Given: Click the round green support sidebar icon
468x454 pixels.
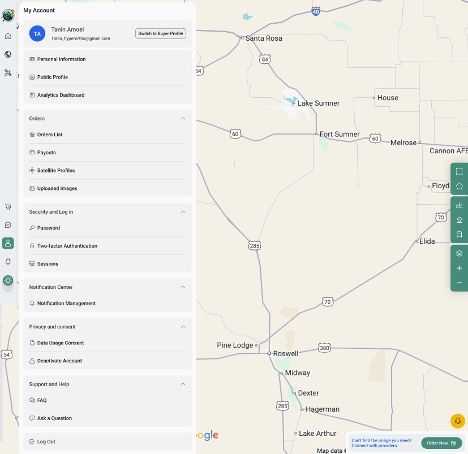Looking at the screenshot, I should click(8, 280).
